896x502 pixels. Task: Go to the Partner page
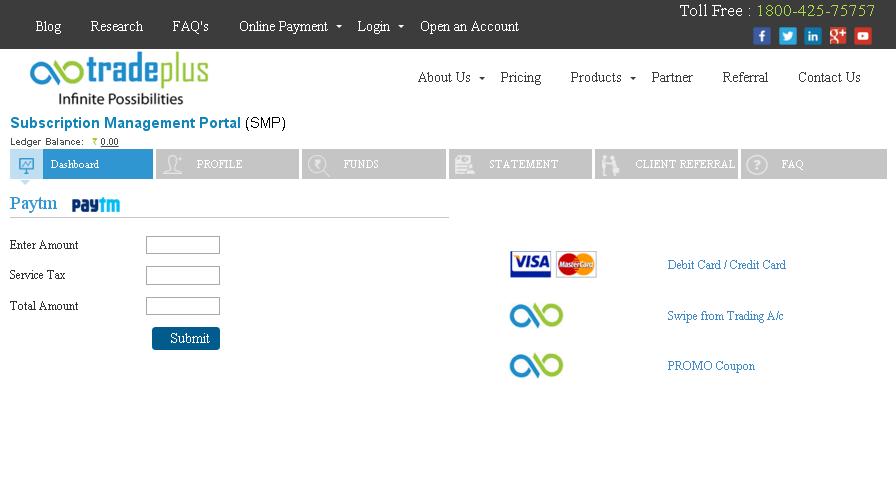click(671, 77)
